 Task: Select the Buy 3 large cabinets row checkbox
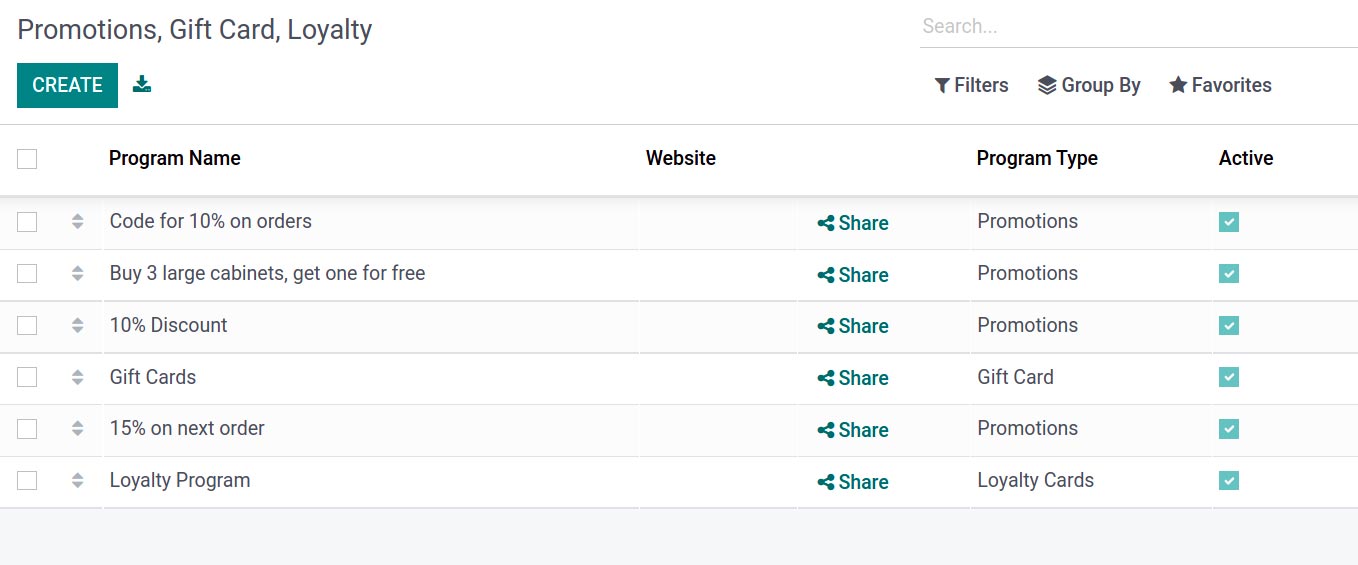[27, 273]
